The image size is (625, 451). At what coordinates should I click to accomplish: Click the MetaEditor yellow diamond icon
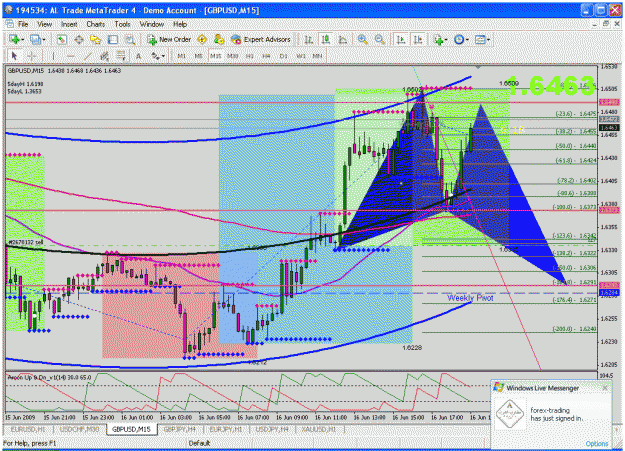[x=202, y=39]
